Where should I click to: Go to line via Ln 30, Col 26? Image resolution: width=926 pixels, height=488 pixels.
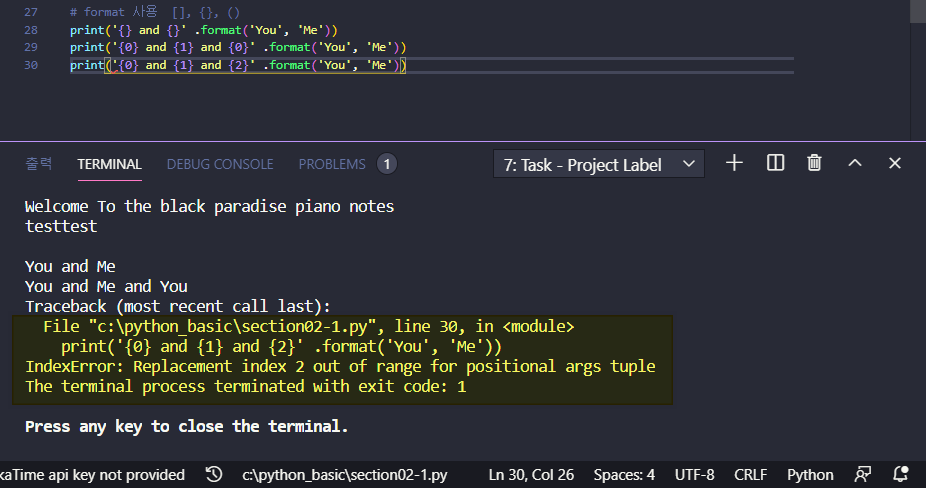tap(531, 475)
